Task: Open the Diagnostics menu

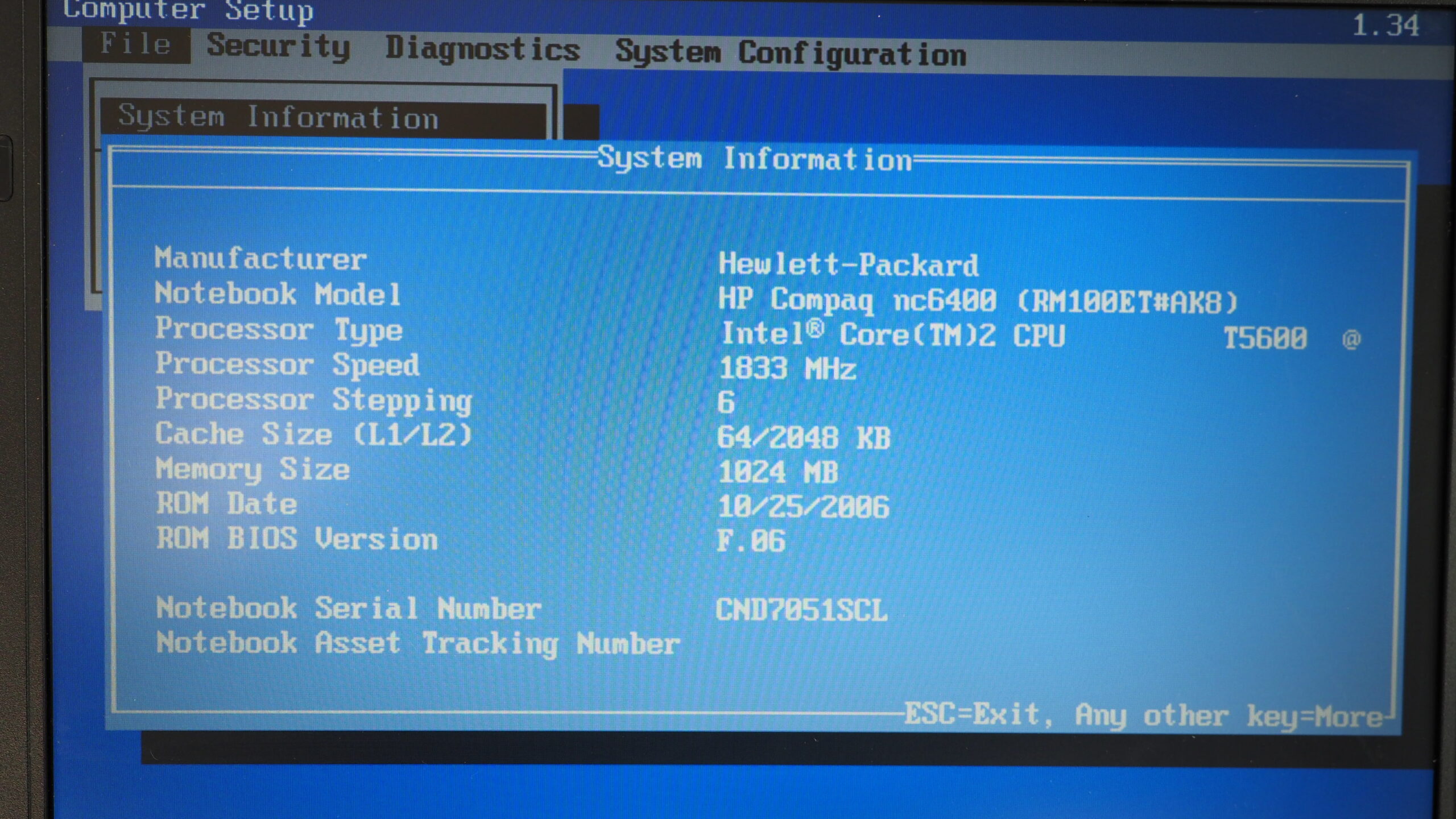Action: [482, 49]
